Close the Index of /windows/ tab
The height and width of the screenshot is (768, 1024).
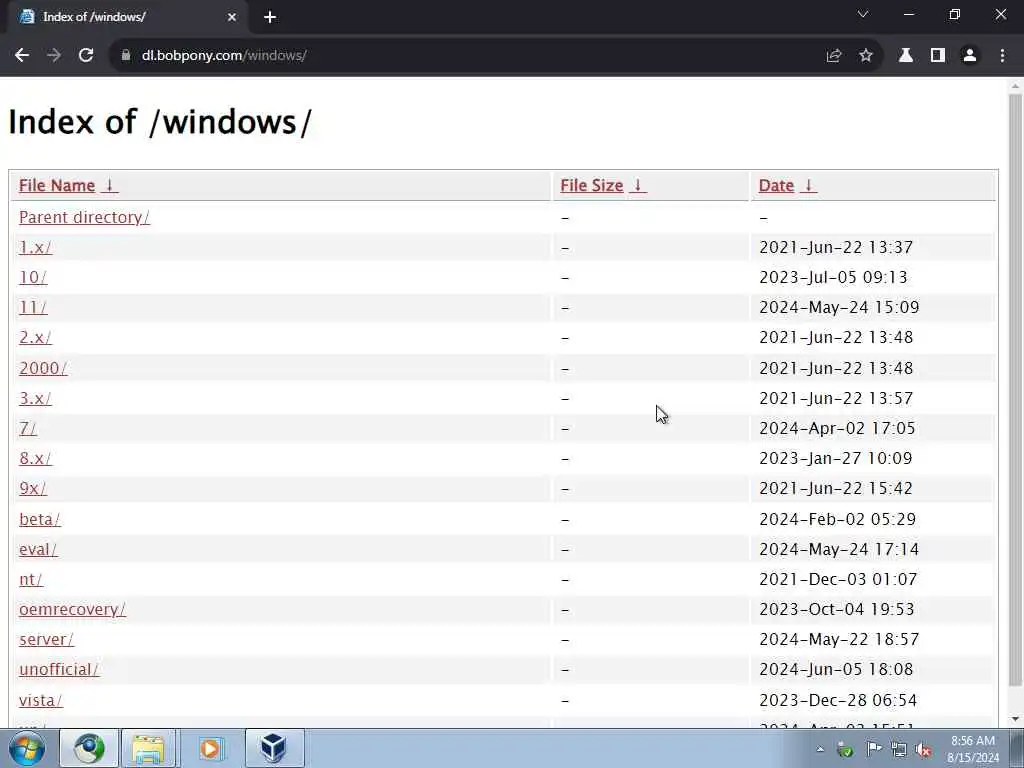point(232,17)
